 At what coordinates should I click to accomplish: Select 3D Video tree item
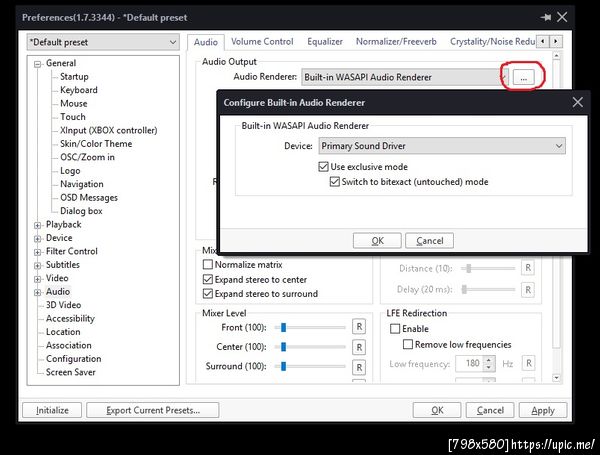coord(64,305)
